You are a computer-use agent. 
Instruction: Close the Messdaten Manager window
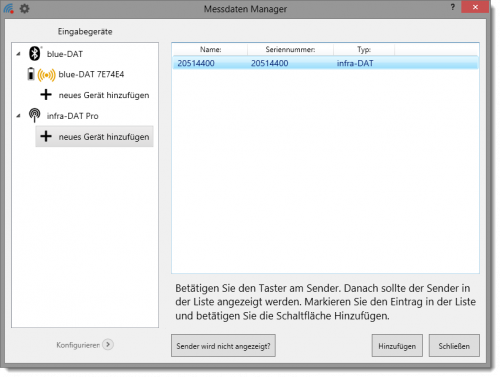[475, 7]
